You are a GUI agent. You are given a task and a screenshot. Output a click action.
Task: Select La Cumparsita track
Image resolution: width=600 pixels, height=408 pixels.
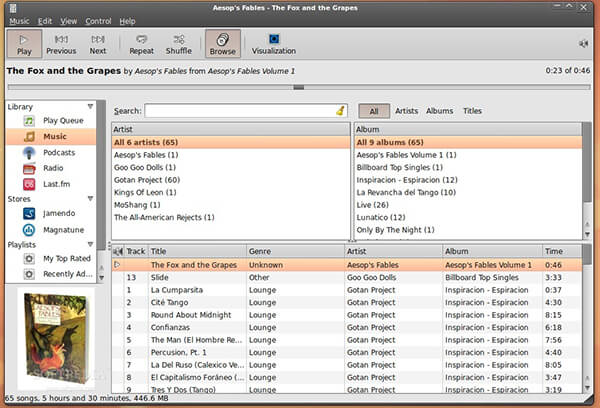click(347, 290)
